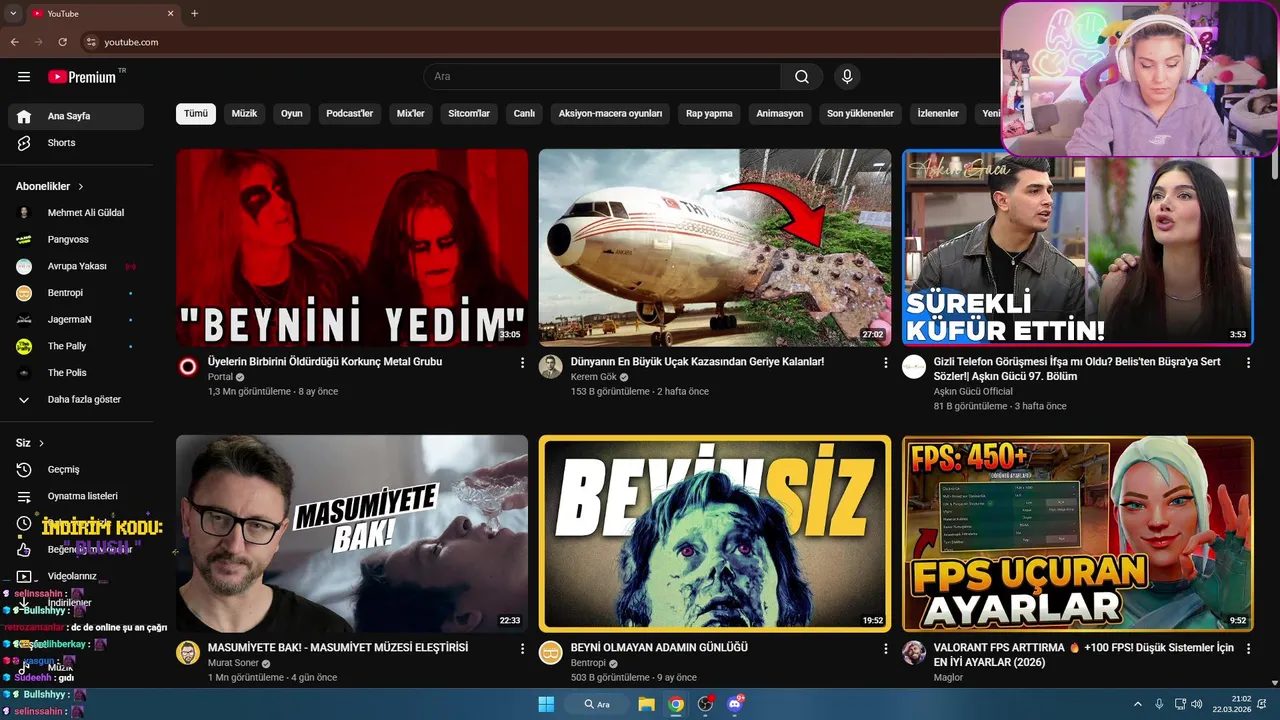Select Aksiyon-macera oyunları filter chip

point(610,114)
